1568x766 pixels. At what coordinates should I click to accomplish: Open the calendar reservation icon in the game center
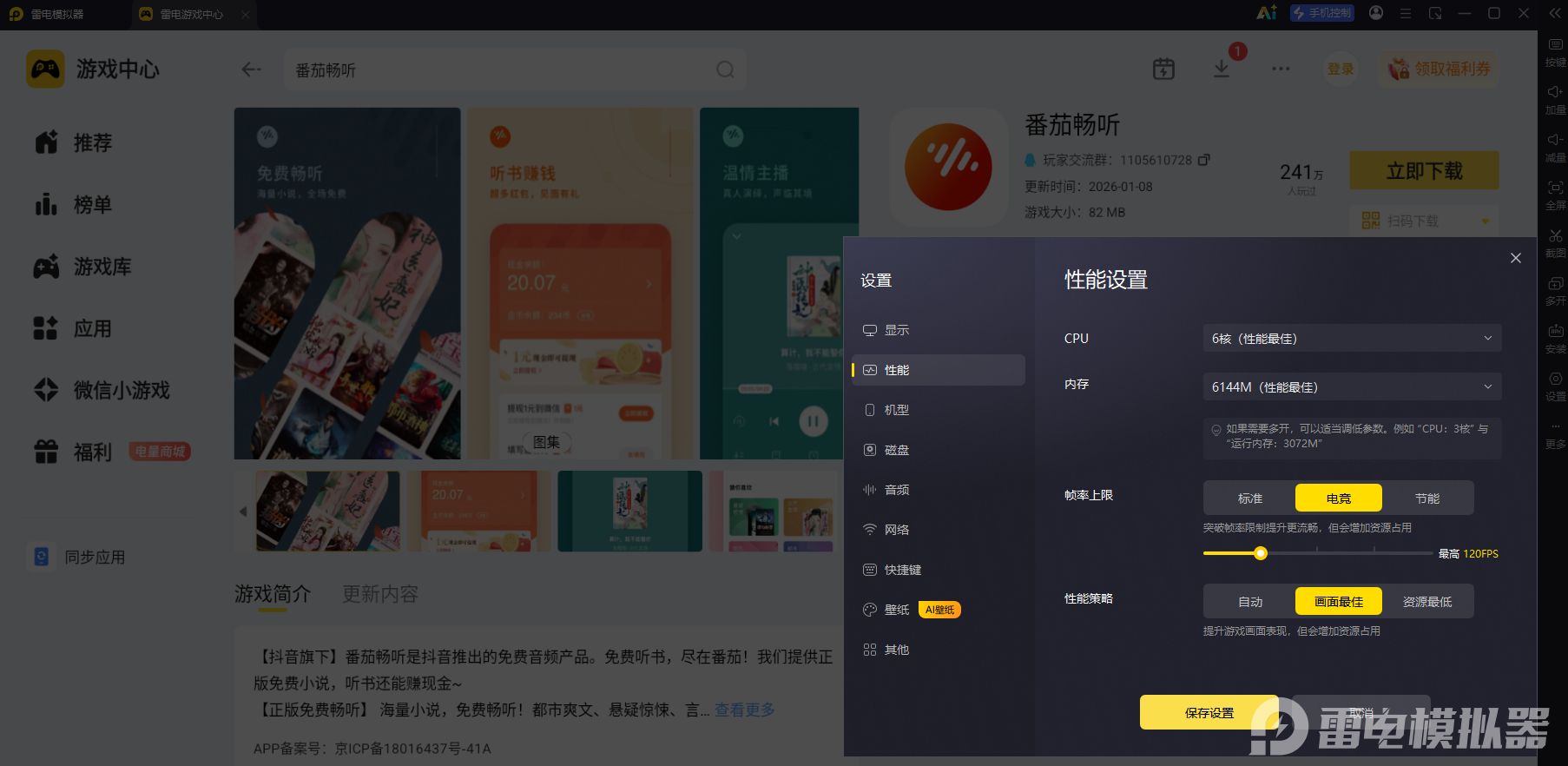1163,69
